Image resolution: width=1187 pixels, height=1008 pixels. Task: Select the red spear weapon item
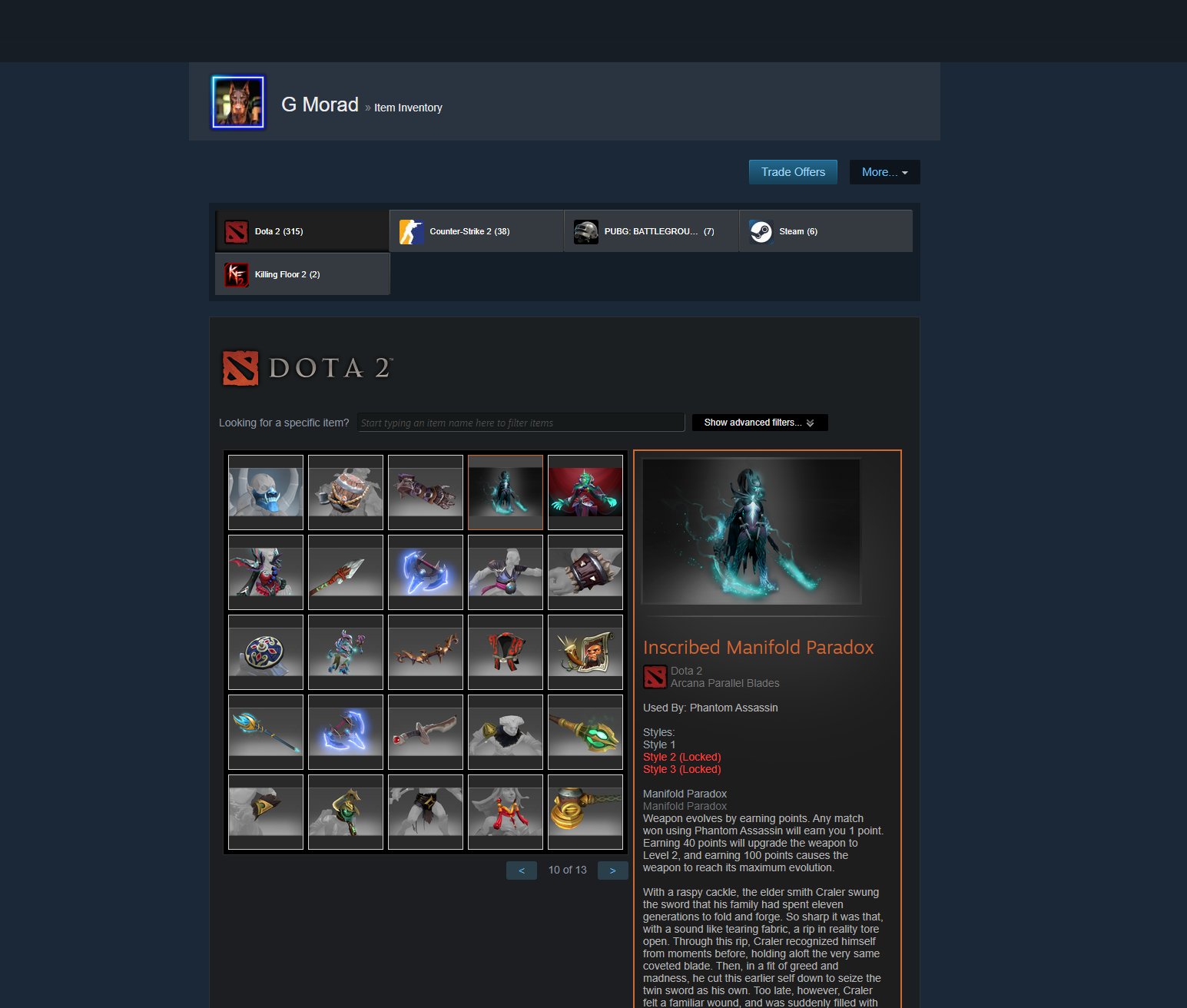pos(346,572)
